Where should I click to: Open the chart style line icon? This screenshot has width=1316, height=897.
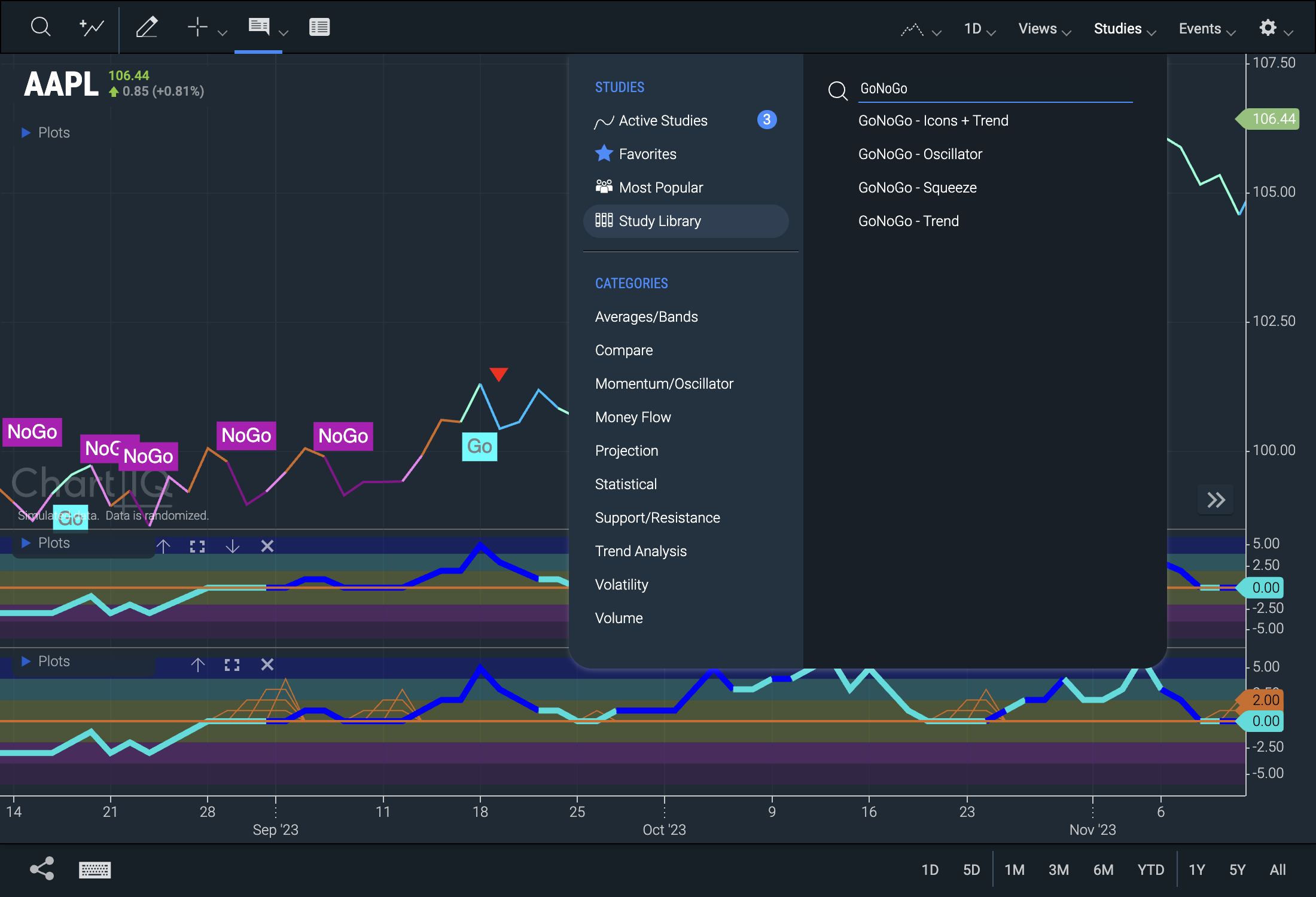coord(912,29)
